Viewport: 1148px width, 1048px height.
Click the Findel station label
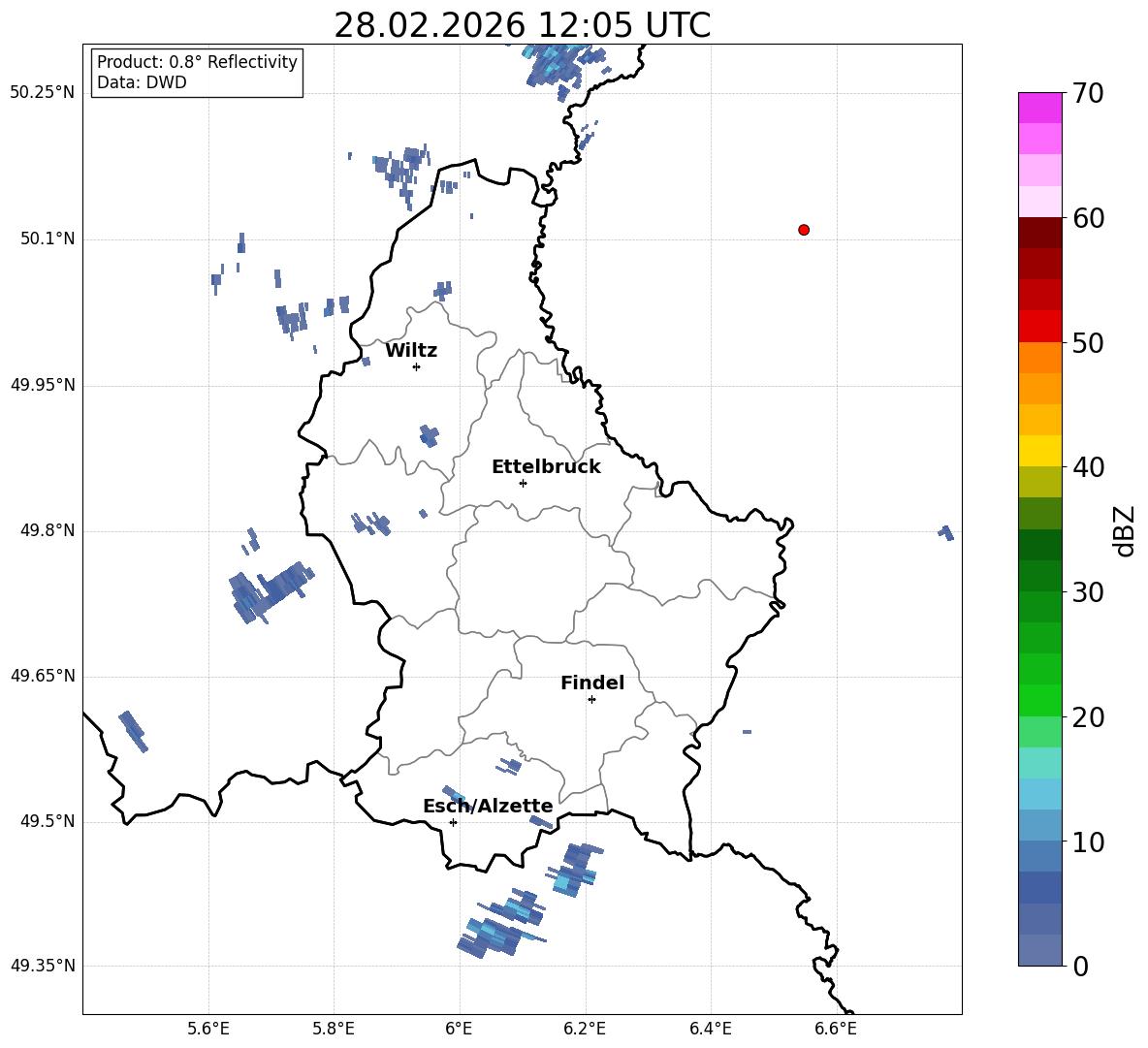point(592,683)
